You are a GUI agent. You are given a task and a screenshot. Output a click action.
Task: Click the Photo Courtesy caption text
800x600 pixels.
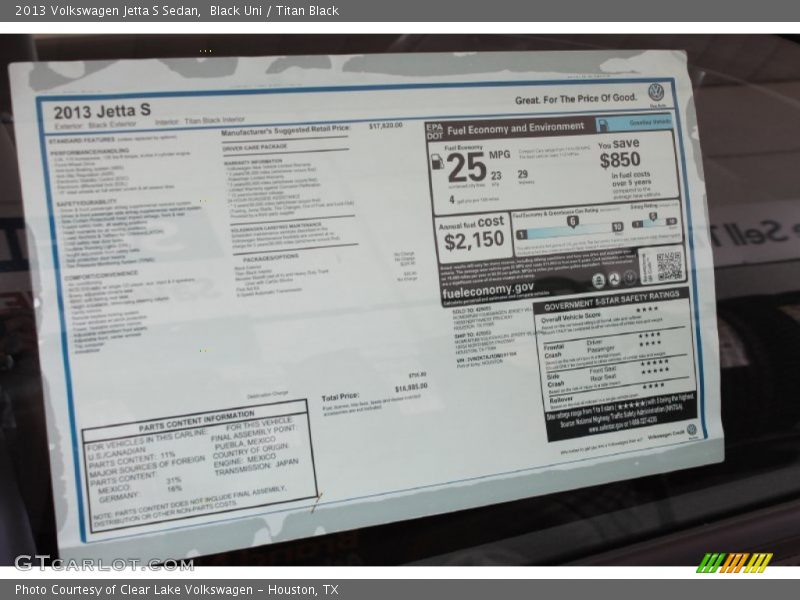pos(177,590)
